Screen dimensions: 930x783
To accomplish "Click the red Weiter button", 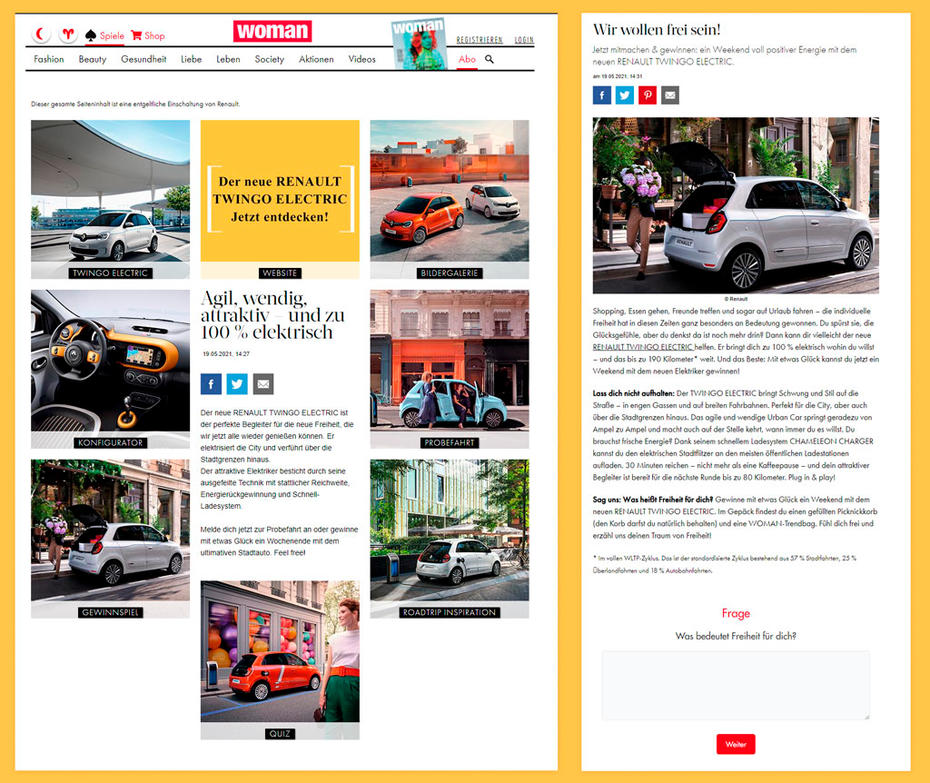I will click(x=735, y=744).
